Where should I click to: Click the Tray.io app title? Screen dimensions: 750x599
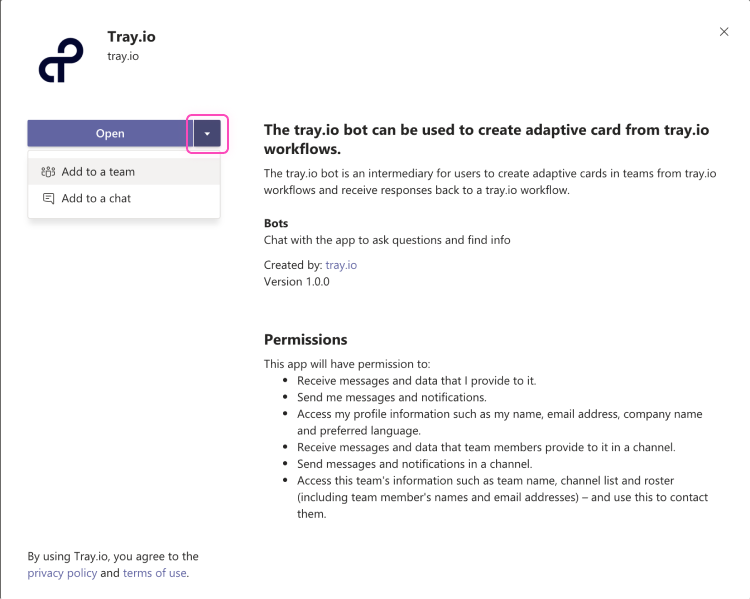(x=131, y=37)
